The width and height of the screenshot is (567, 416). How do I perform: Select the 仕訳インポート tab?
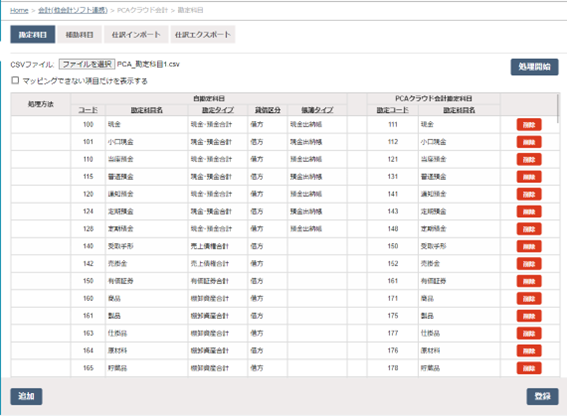pyautogui.click(x=136, y=35)
